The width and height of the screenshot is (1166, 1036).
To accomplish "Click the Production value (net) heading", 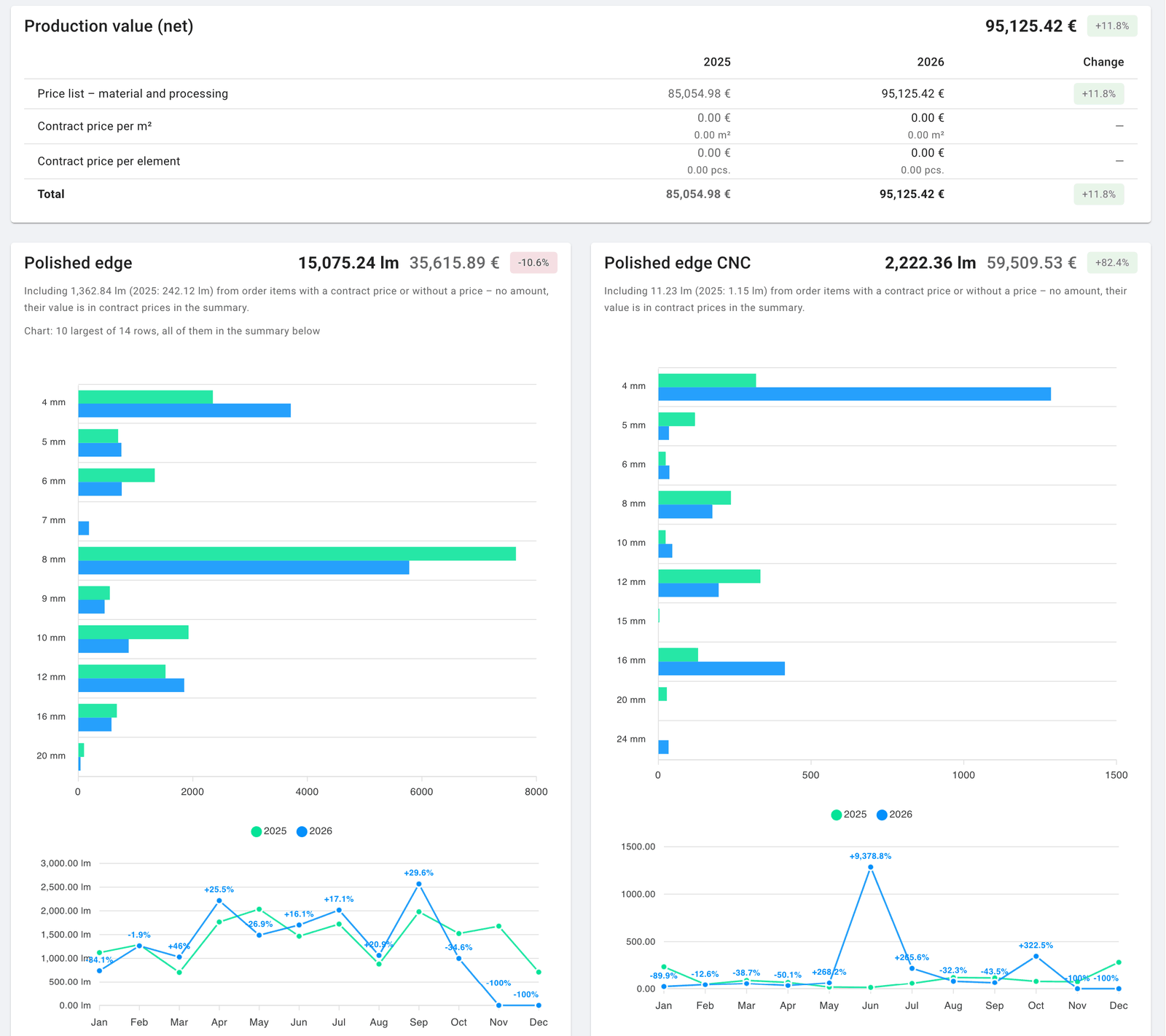I will pyautogui.click(x=109, y=26).
